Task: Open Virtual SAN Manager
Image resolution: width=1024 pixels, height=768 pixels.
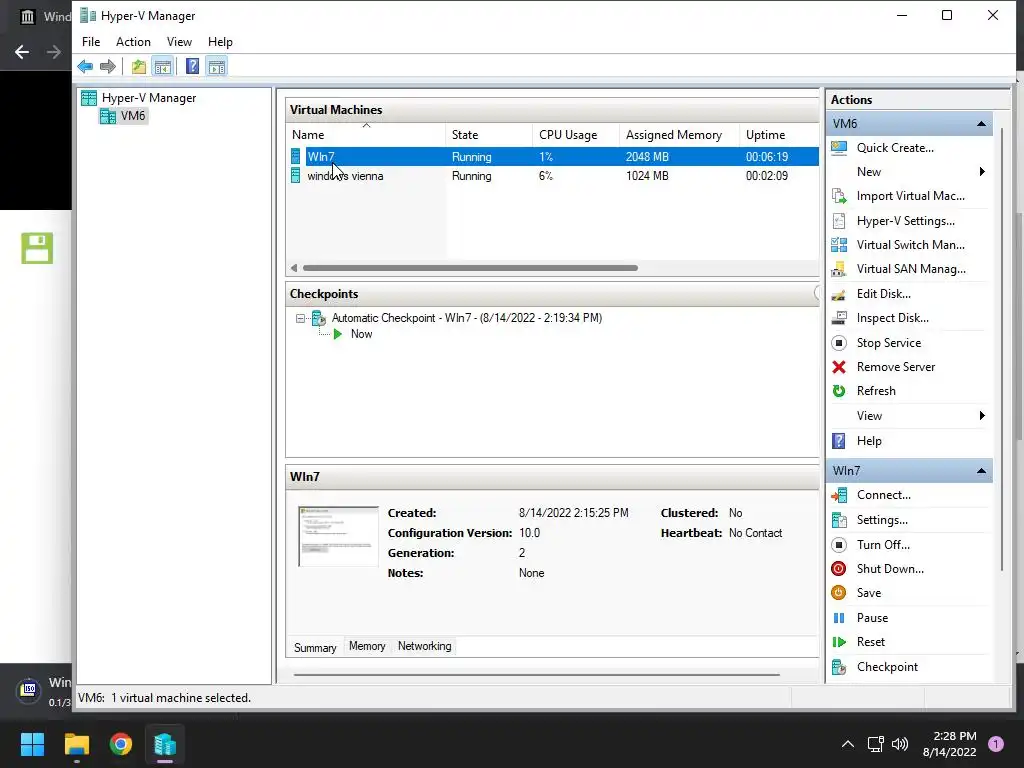Action: point(911,269)
